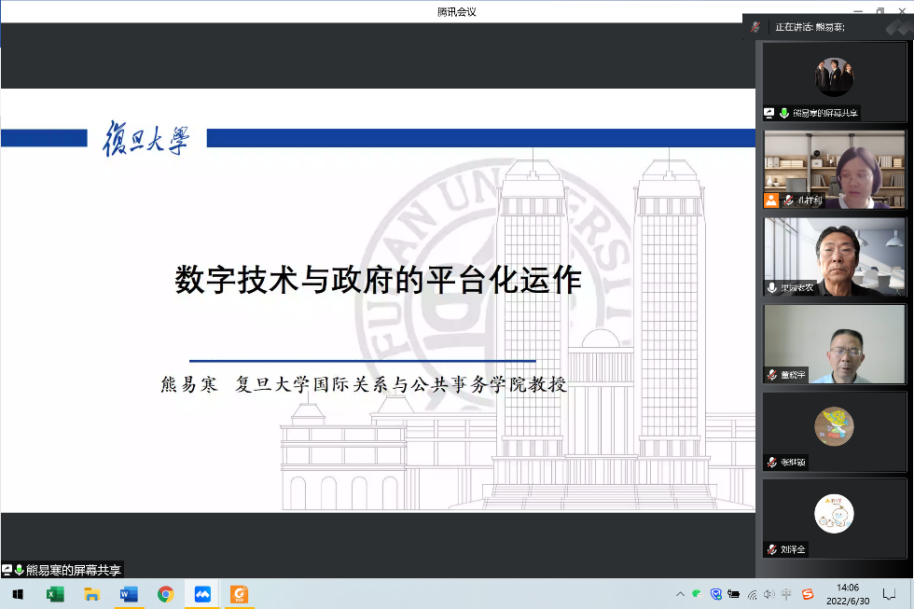Screen dimensions: 914x609
Task: Open Google Chrome from the taskbar
Action: pyautogui.click(x=166, y=594)
